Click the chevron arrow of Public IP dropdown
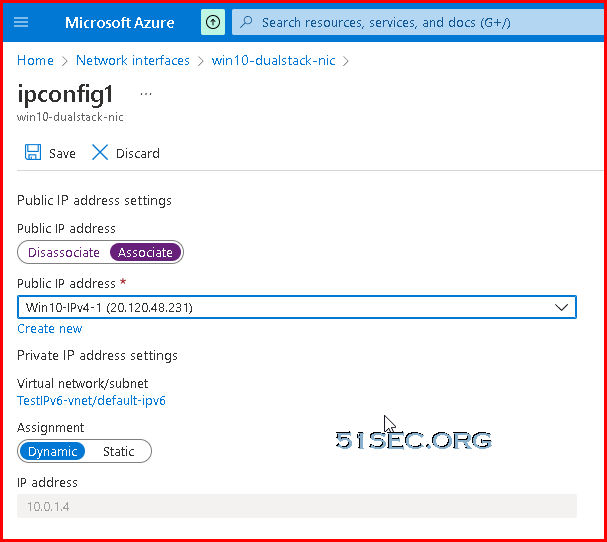607x542 pixels. 561,307
